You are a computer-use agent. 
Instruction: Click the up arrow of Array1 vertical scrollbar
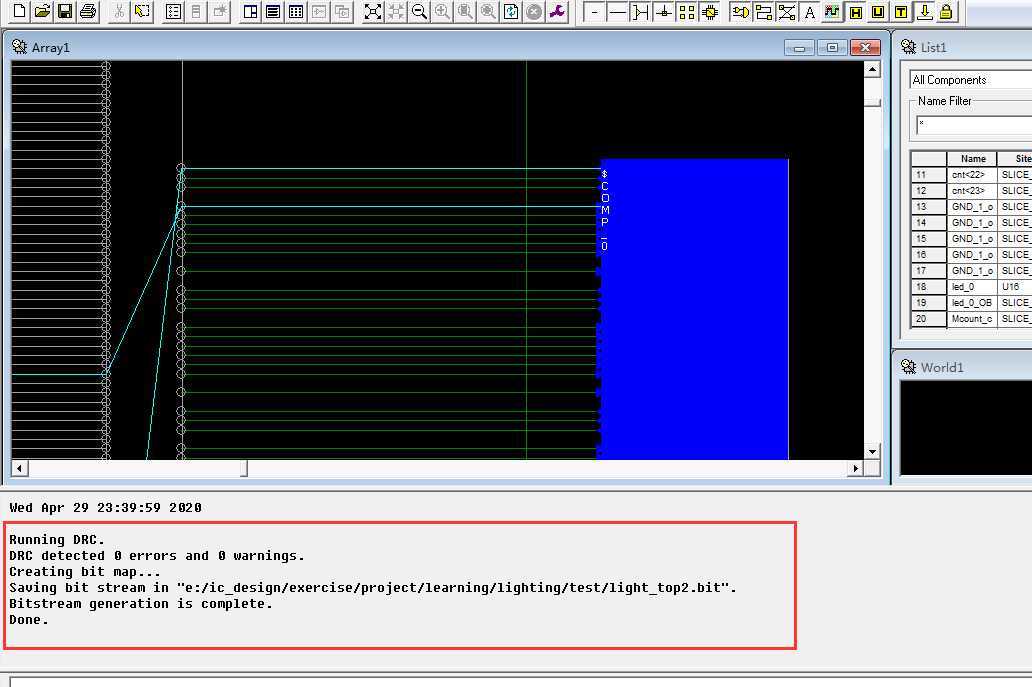click(x=872, y=69)
